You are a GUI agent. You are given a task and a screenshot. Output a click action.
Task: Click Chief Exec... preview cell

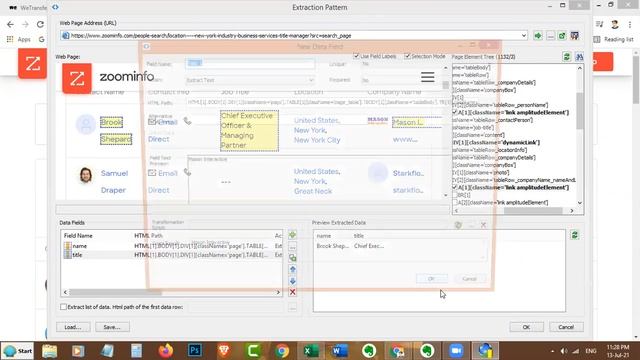click(369, 246)
